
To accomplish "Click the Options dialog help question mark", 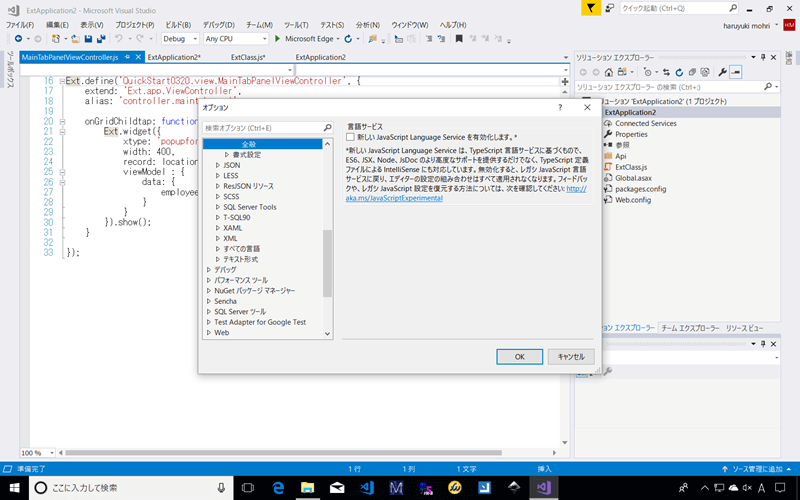I will (560, 107).
